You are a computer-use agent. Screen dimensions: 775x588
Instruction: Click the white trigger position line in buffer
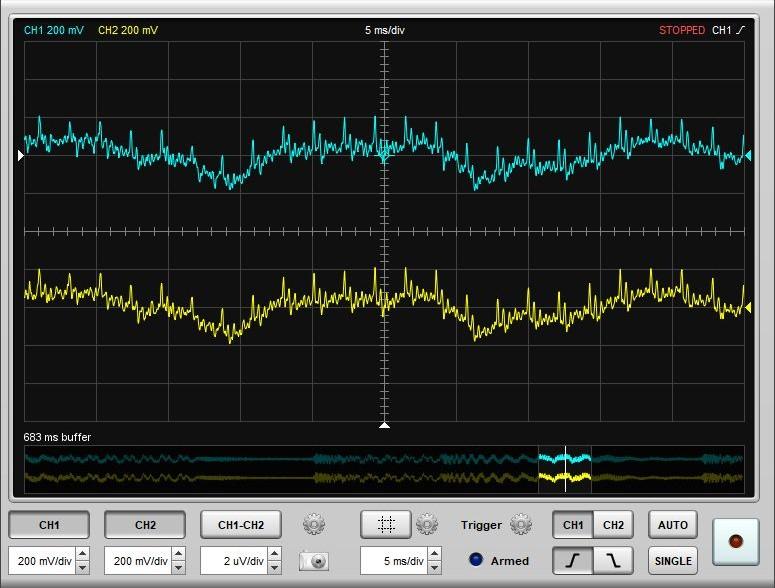(565, 469)
